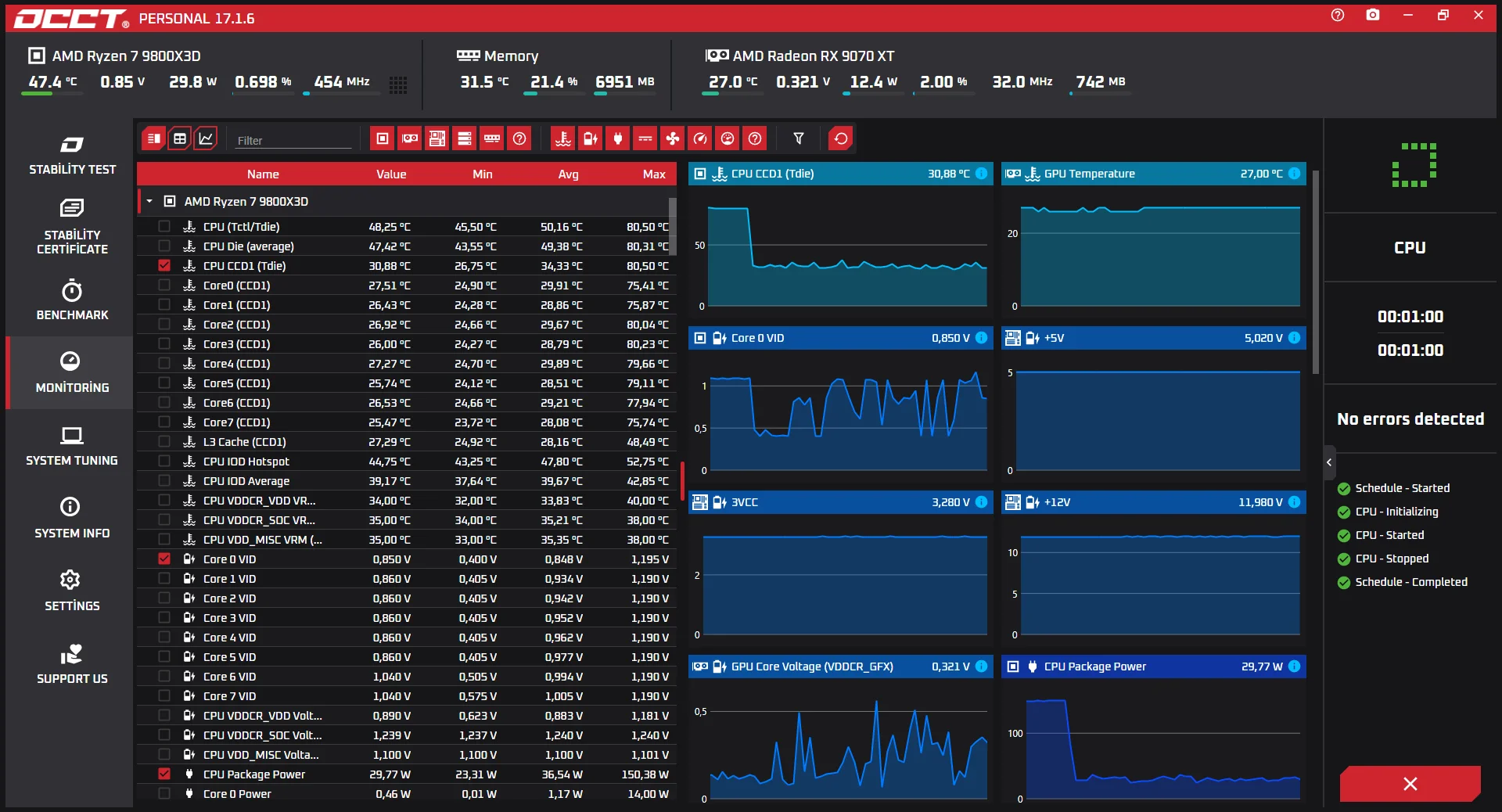Open the Stability Test section
Viewport: 1502px width, 812px height.
point(72,156)
